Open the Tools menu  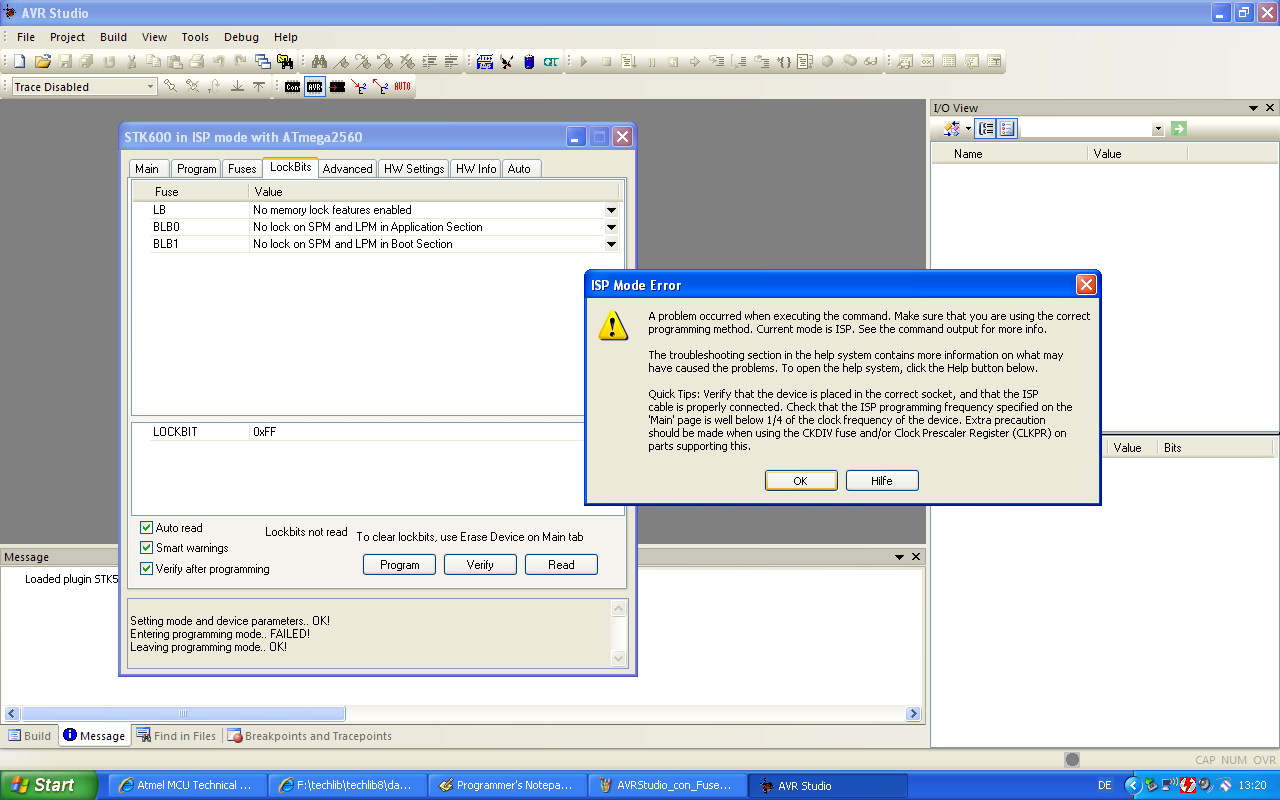point(195,37)
